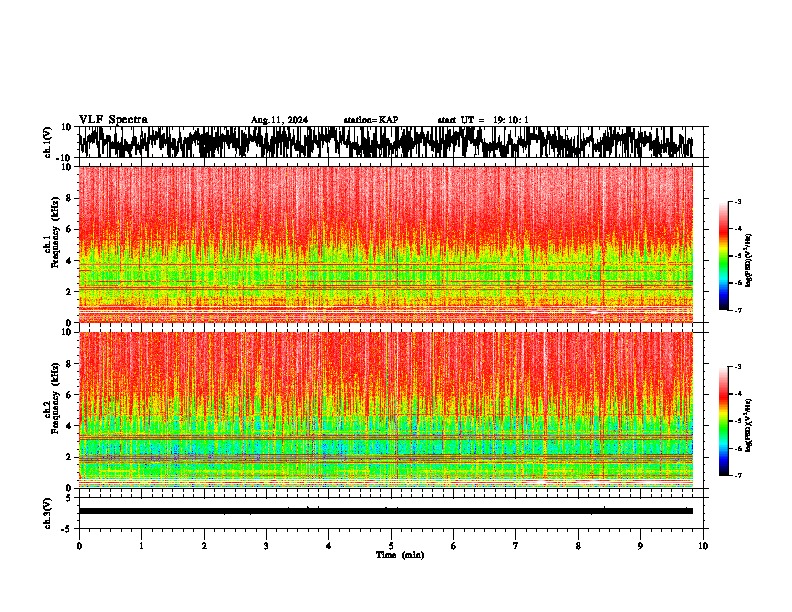The width and height of the screenshot is (792, 612).
Task: Click the 'station=KAP' label
Action: (x=371, y=120)
